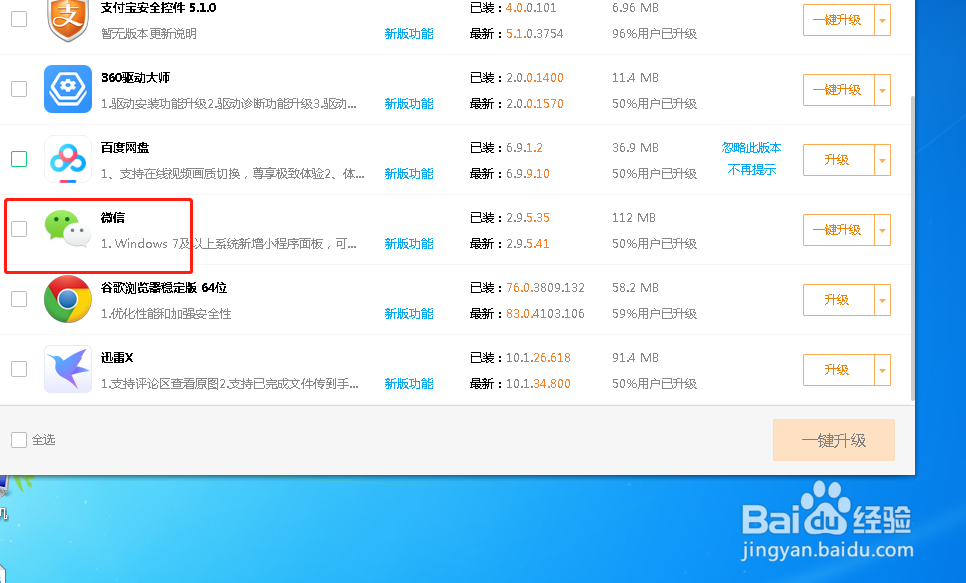Click the 百度网盘 software name

tap(125, 148)
